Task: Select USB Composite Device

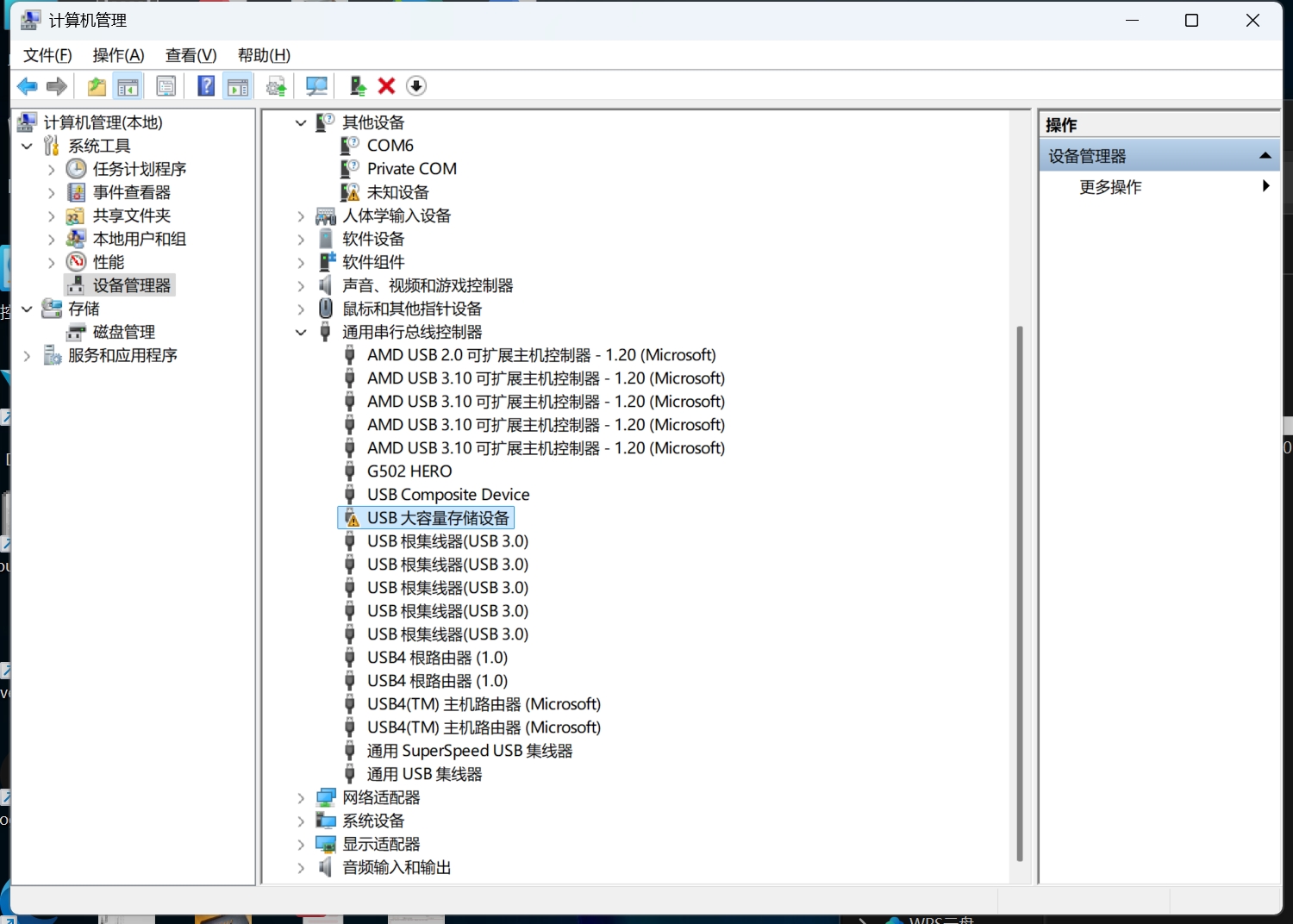Action: point(448,495)
